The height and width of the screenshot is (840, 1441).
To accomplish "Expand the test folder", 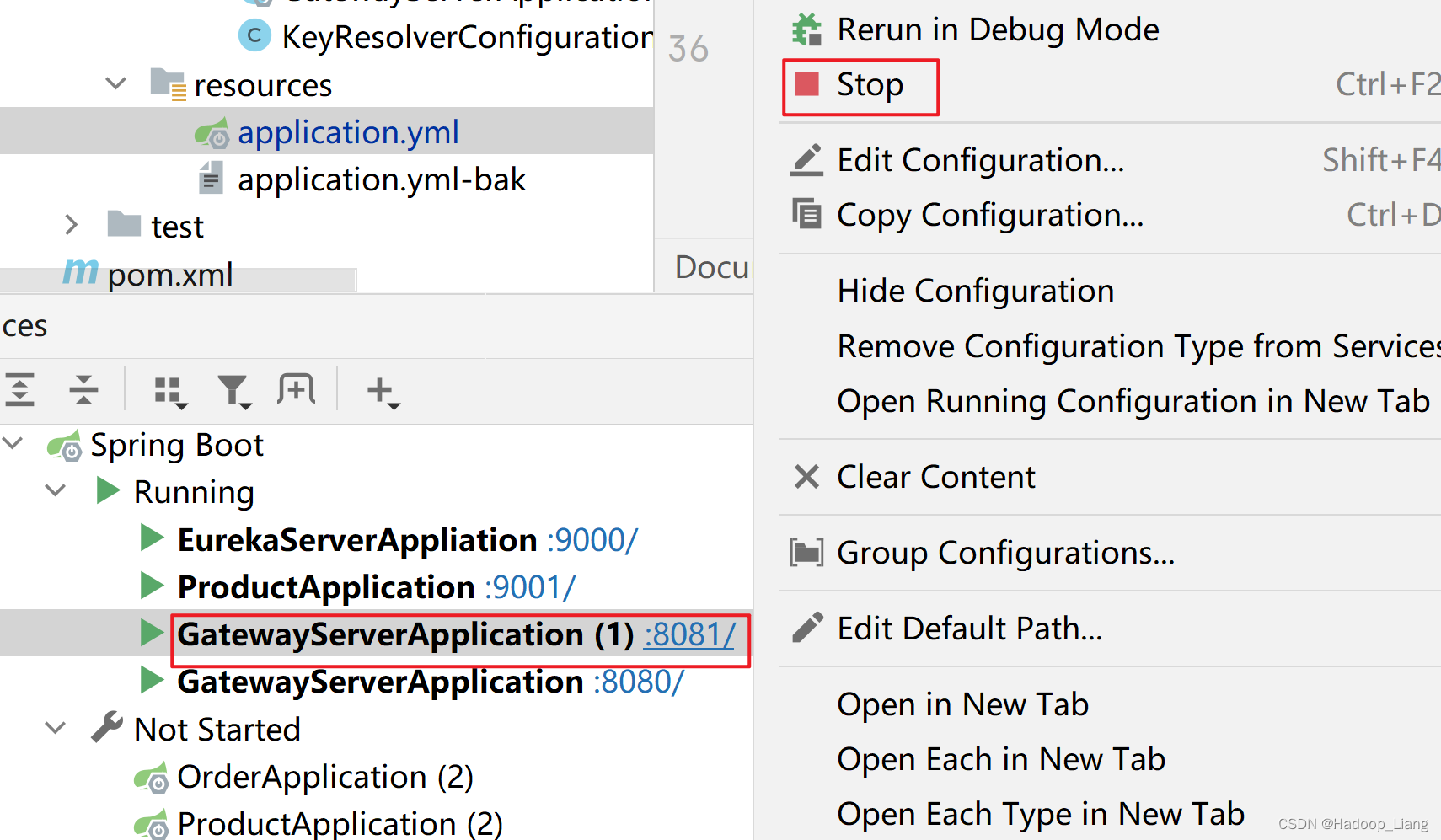I will (72, 225).
